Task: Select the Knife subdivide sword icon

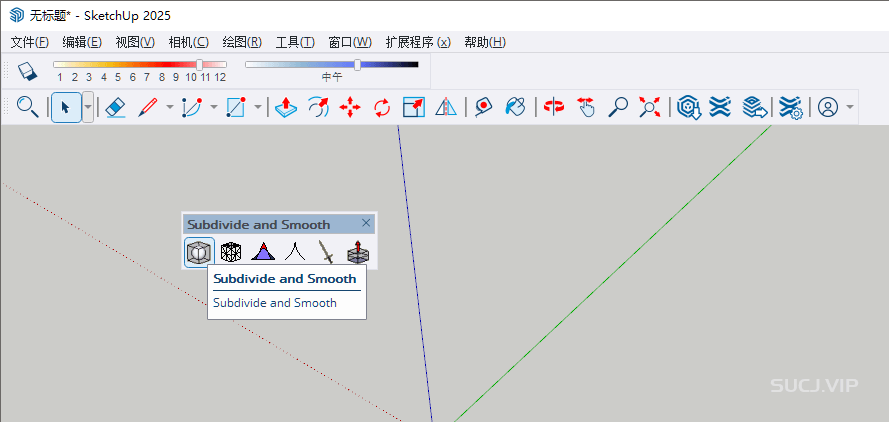Action: click(327, 252)
